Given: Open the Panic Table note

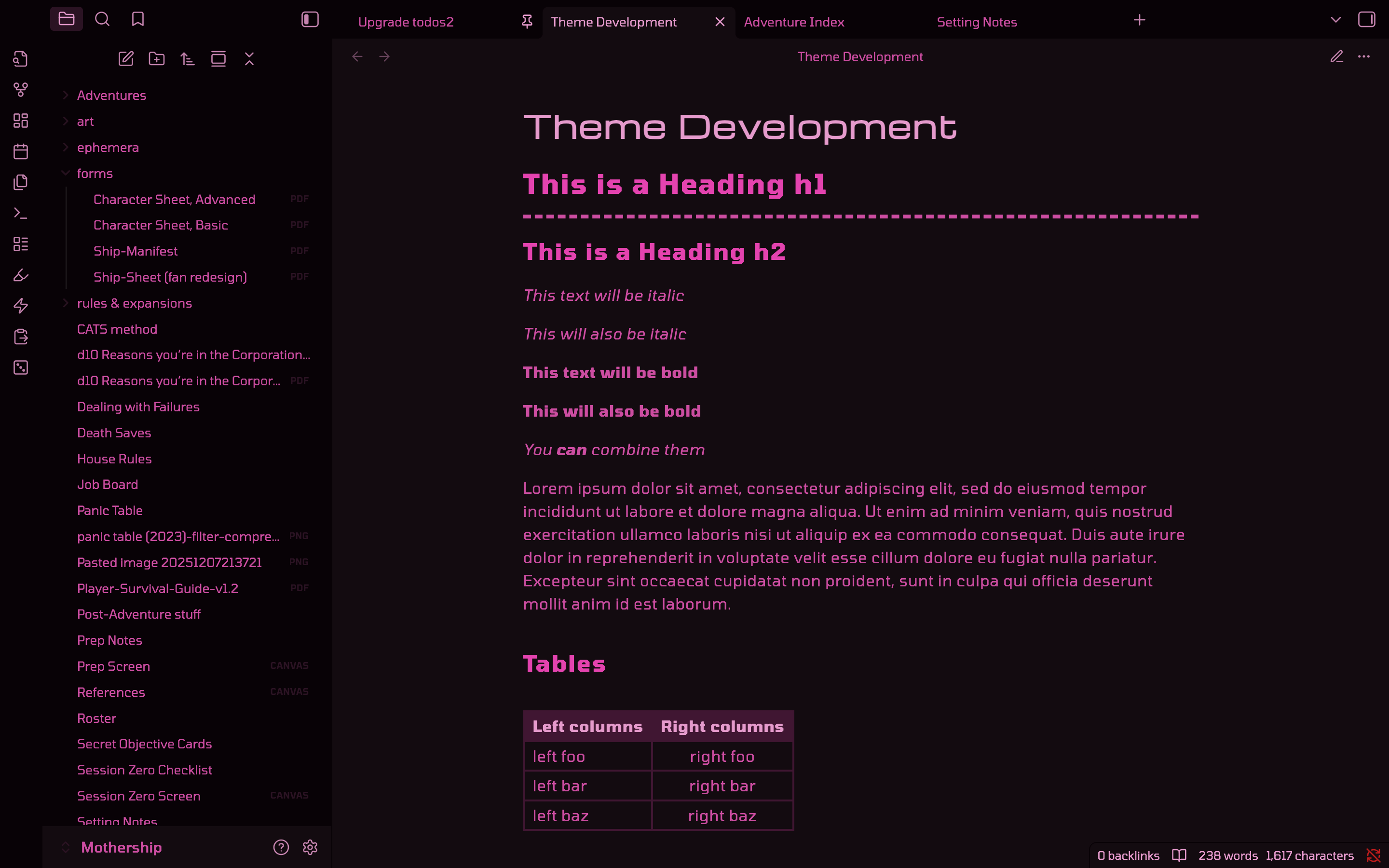Looking at the screenshot, I should [109, 510].
